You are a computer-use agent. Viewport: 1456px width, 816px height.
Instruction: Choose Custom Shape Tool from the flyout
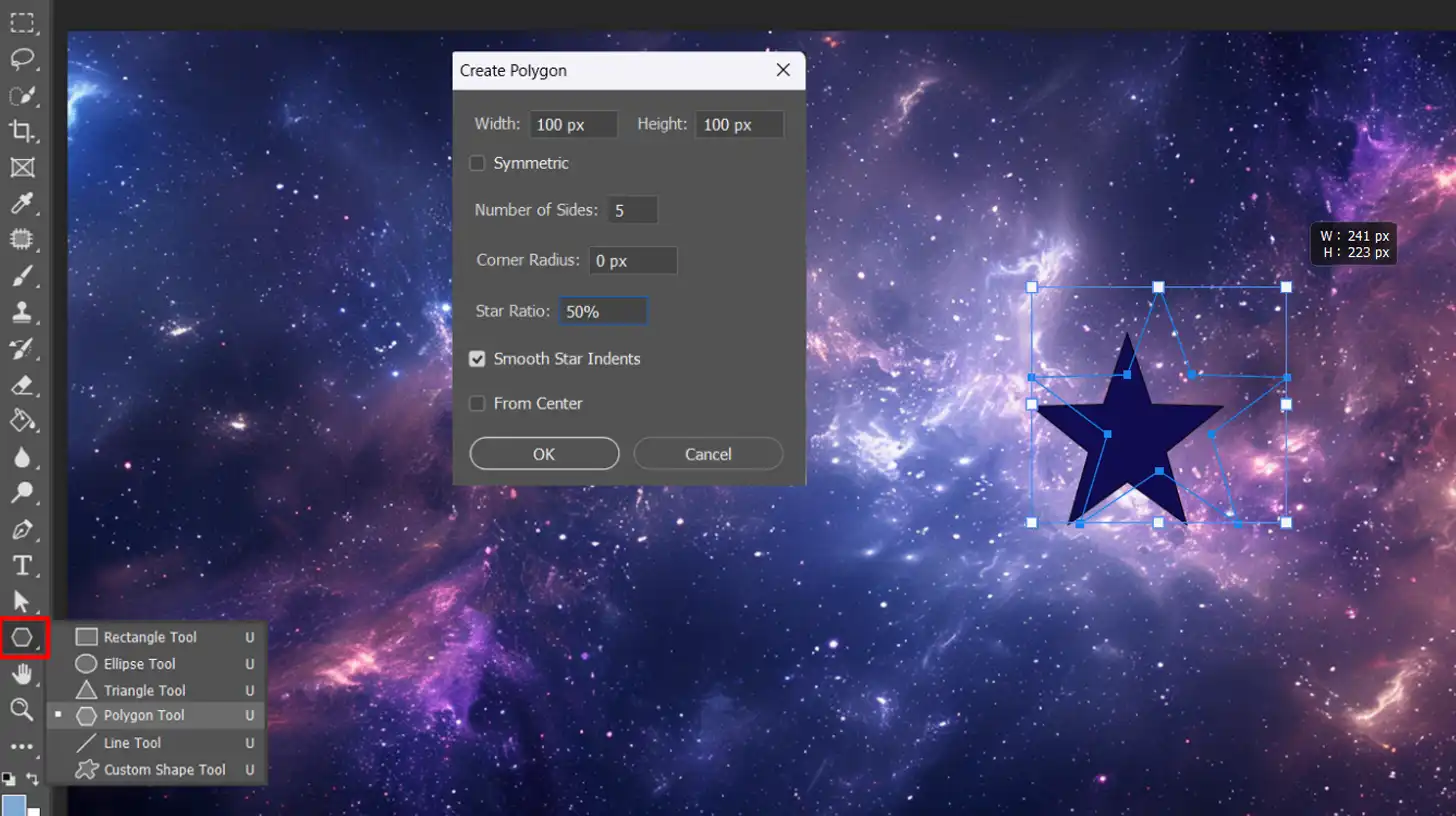(157, 770)
